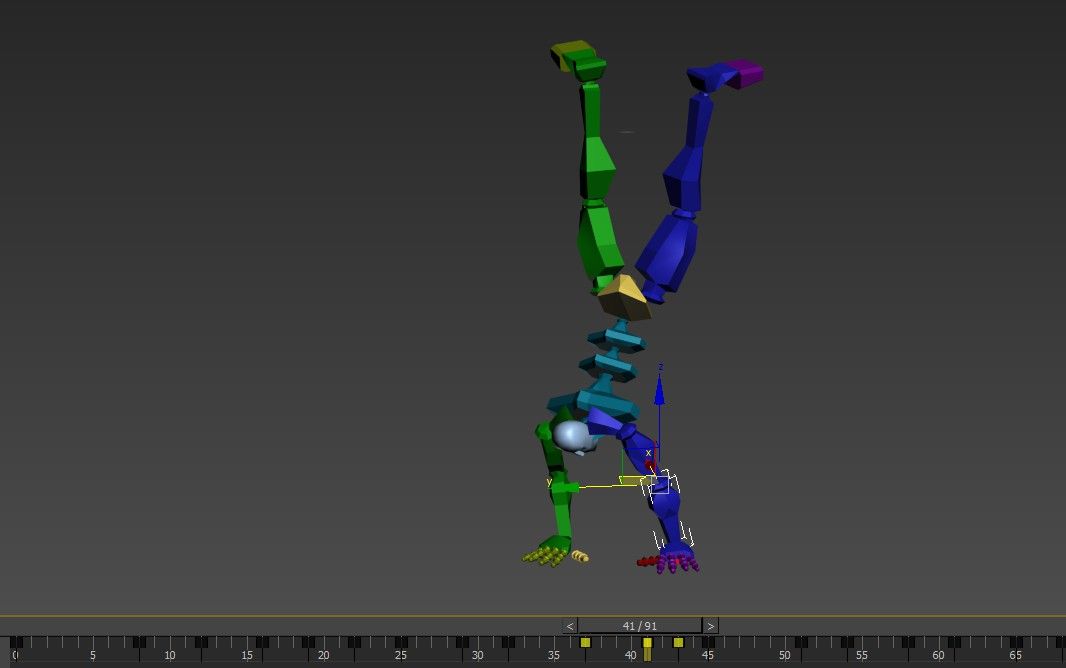The width and height of the screenshot is (1066, 668).
Task: Click the next frame arrow on time slider
Action: (x=710, y=626)
